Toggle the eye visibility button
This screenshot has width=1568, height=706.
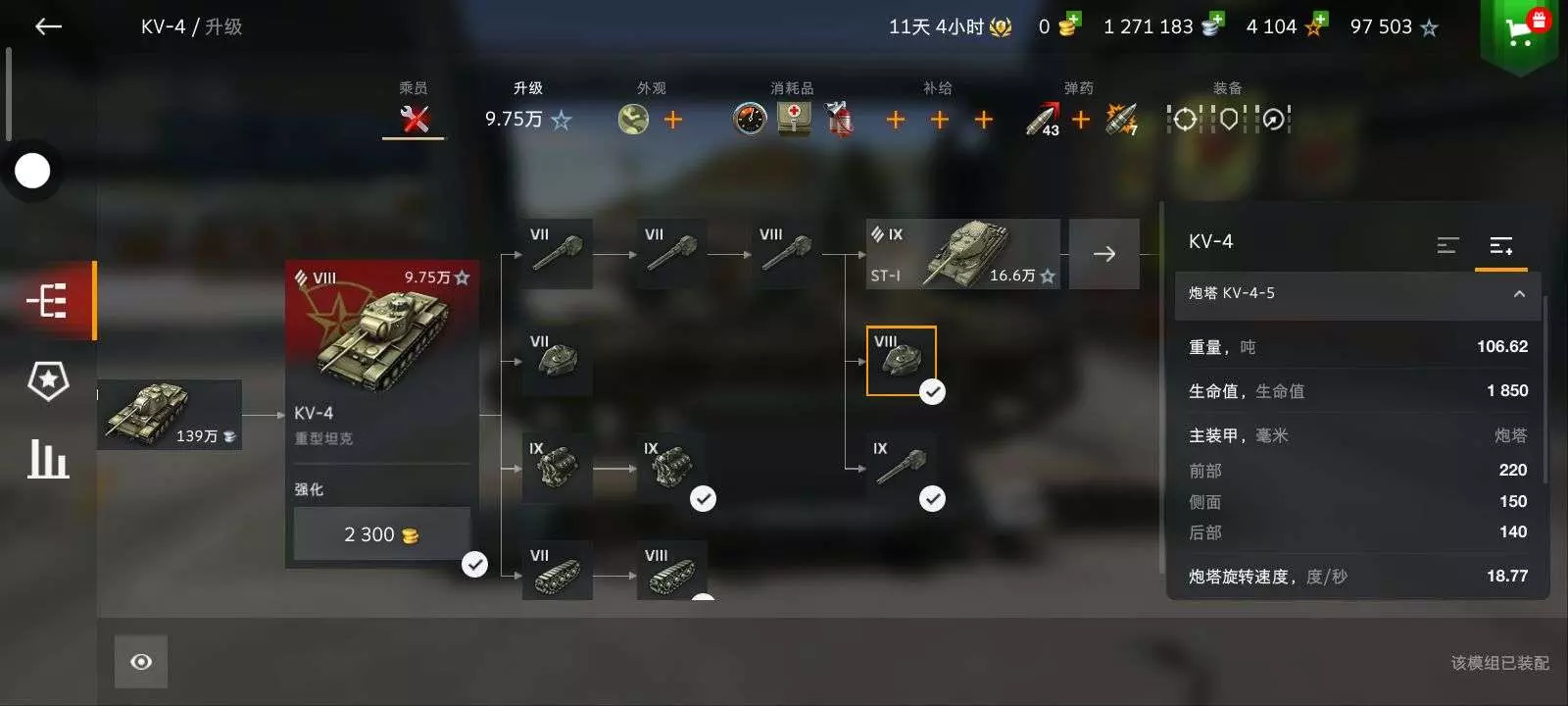coord(141,662)
